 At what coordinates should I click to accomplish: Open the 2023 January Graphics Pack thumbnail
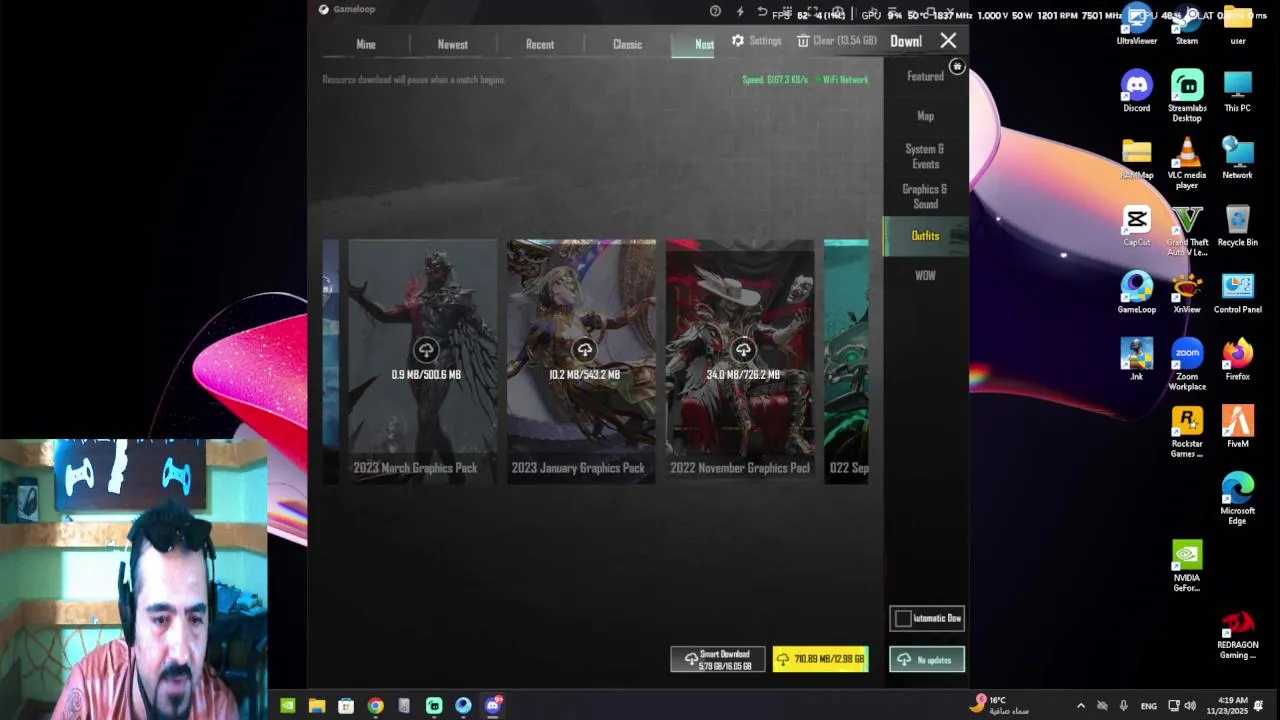pyautogui.click(x=581, y=361)
